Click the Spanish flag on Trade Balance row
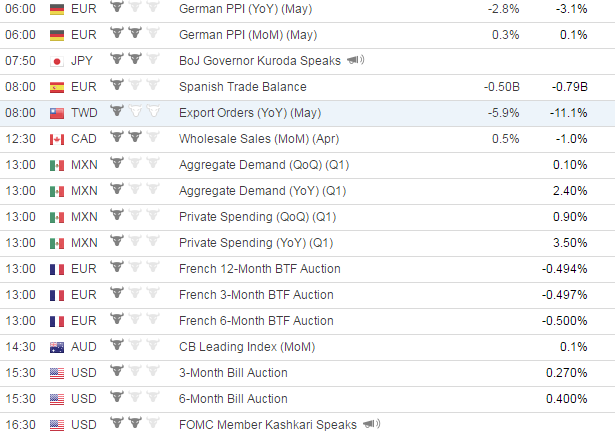The image size is (615, 436). [57, 87]
